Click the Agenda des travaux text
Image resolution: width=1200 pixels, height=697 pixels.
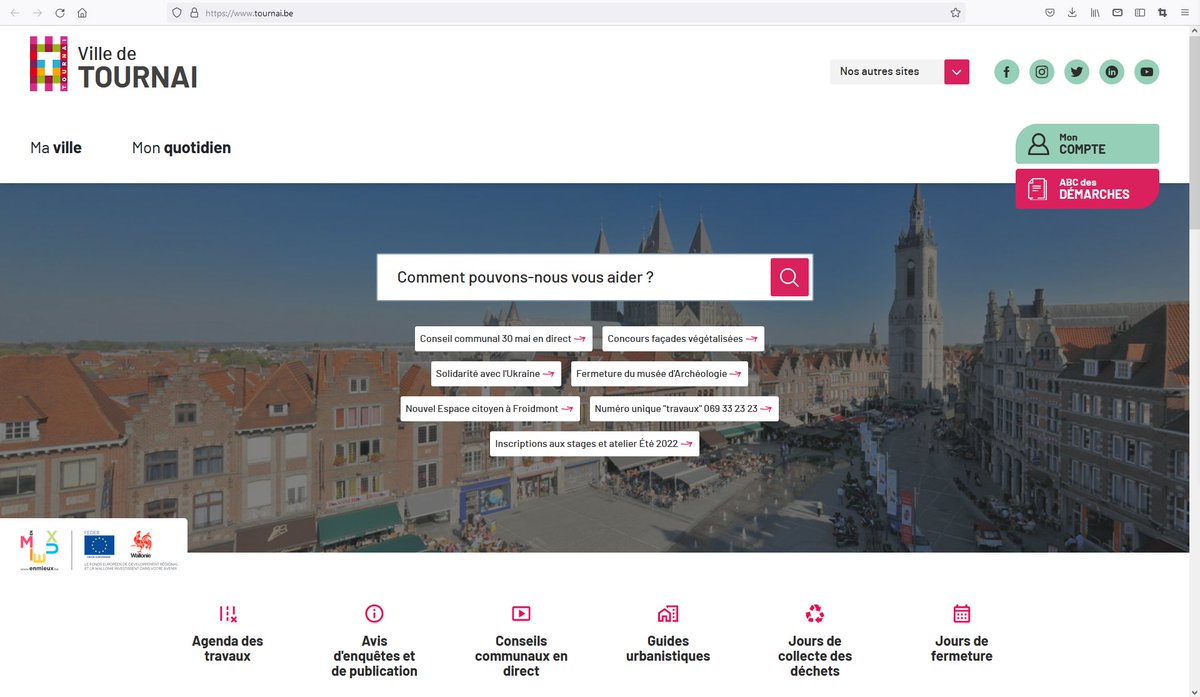click(228, 649)
